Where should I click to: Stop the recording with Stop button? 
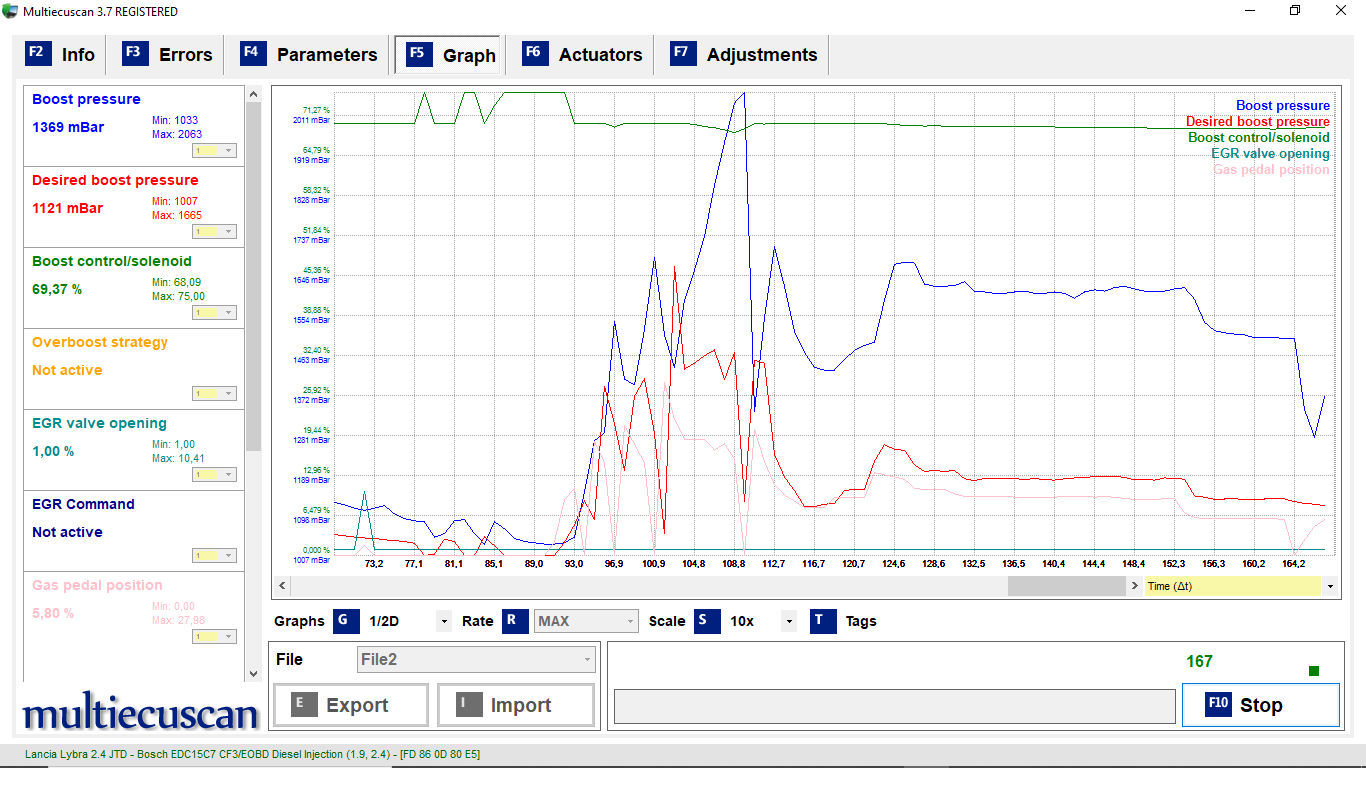(x=1260, y=705)
